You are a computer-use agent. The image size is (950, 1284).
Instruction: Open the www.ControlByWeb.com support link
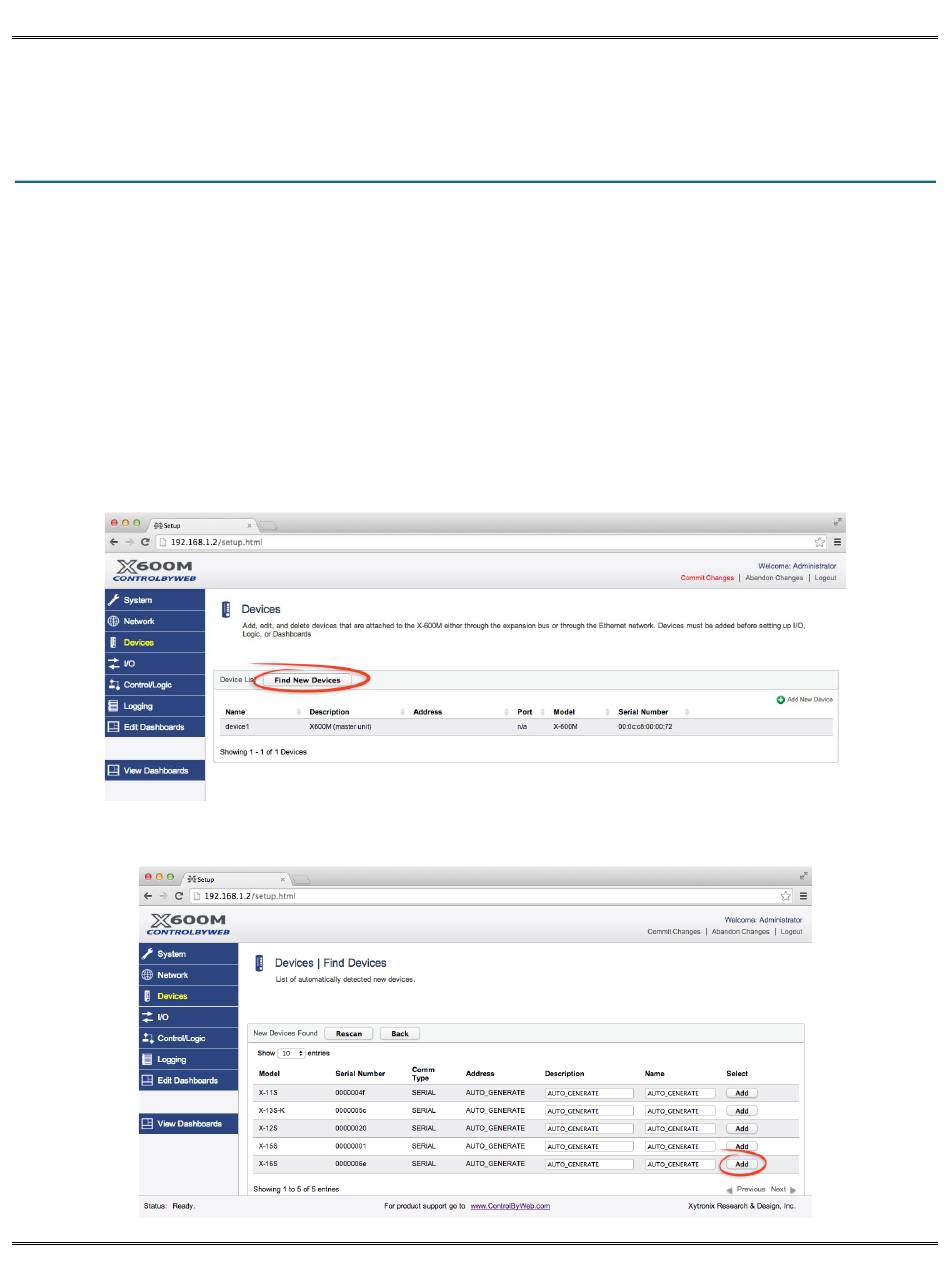pos(510,1206)
